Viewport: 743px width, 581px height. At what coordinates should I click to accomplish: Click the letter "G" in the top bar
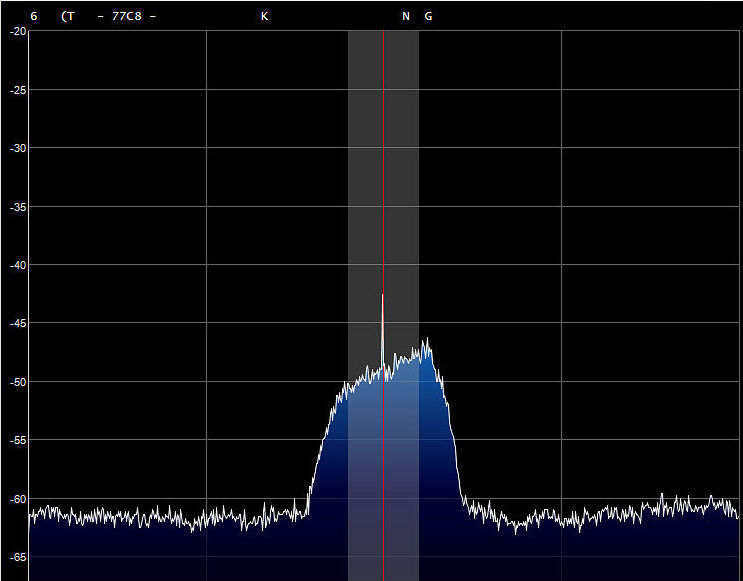click(x=428, y=17)
